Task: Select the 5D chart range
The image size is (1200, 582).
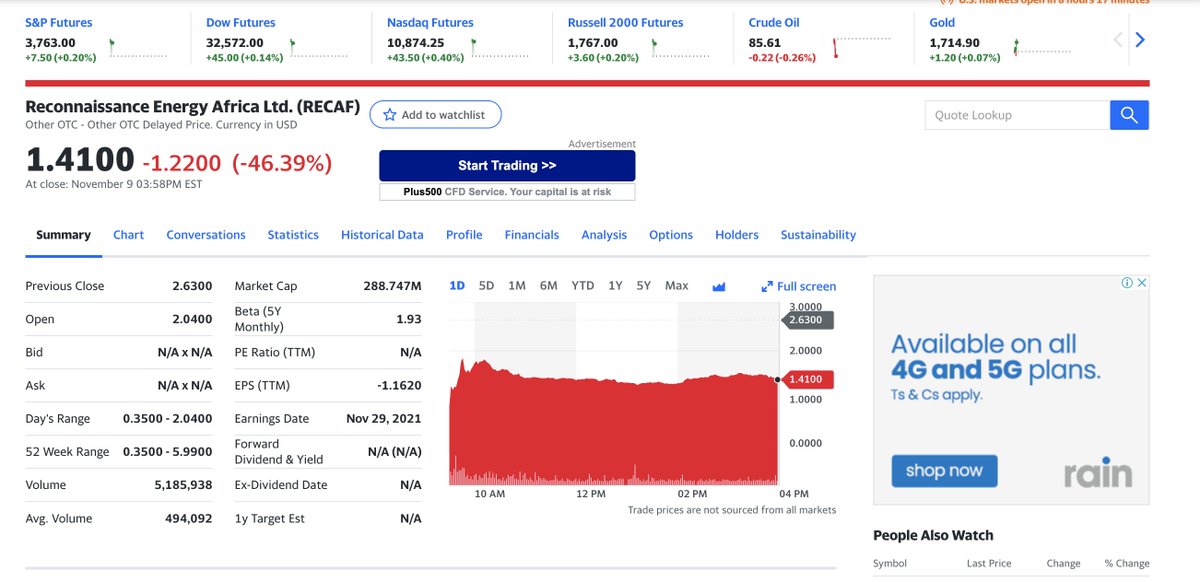Action: 486,286
